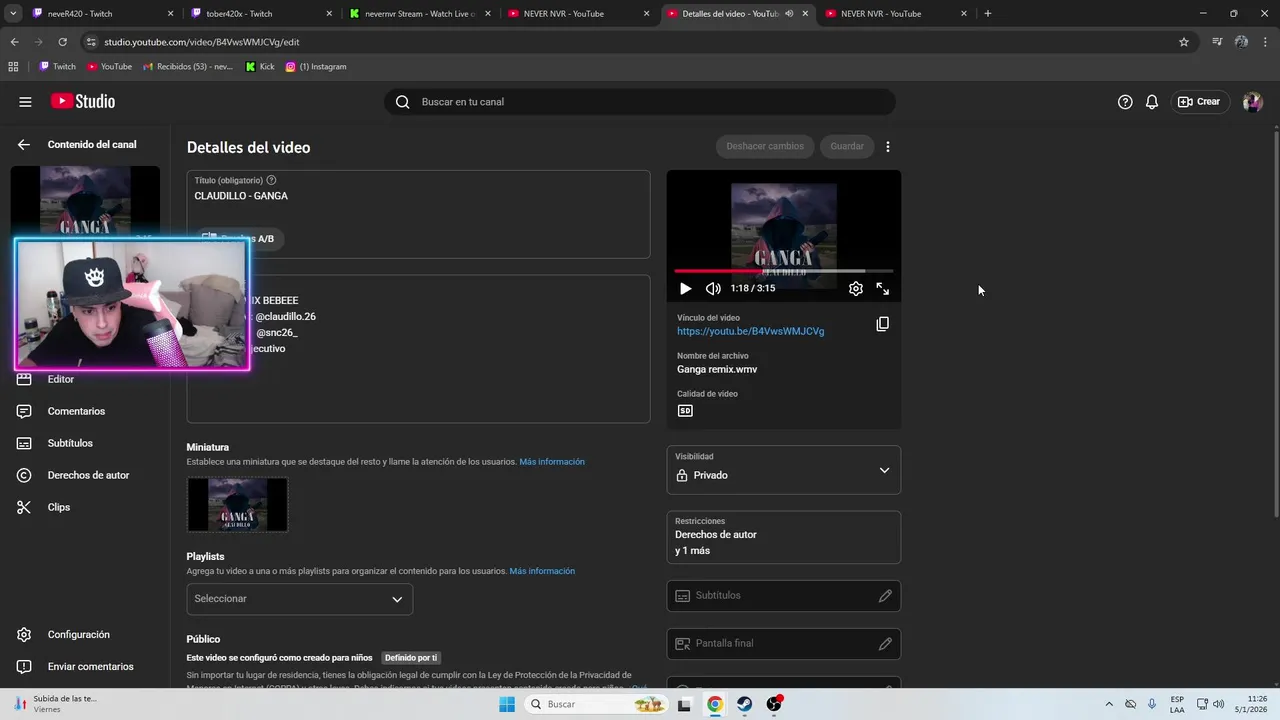Open the youtu.be video link

tap(750, 331)
